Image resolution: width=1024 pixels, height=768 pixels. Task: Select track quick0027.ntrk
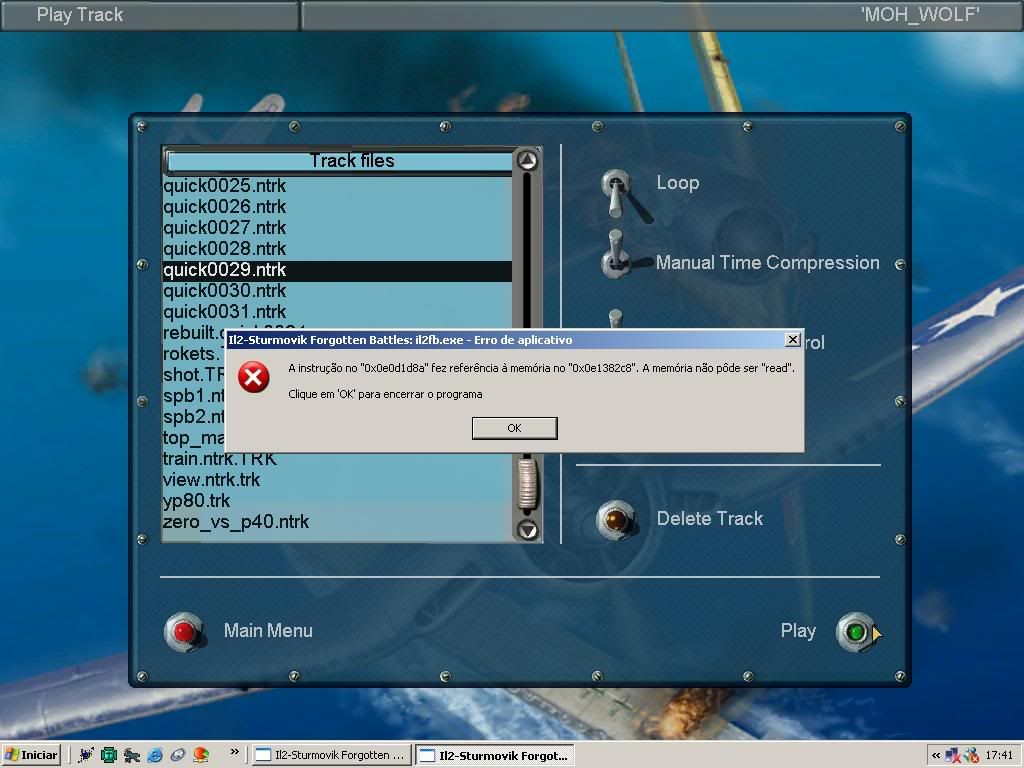click(337, 228)
